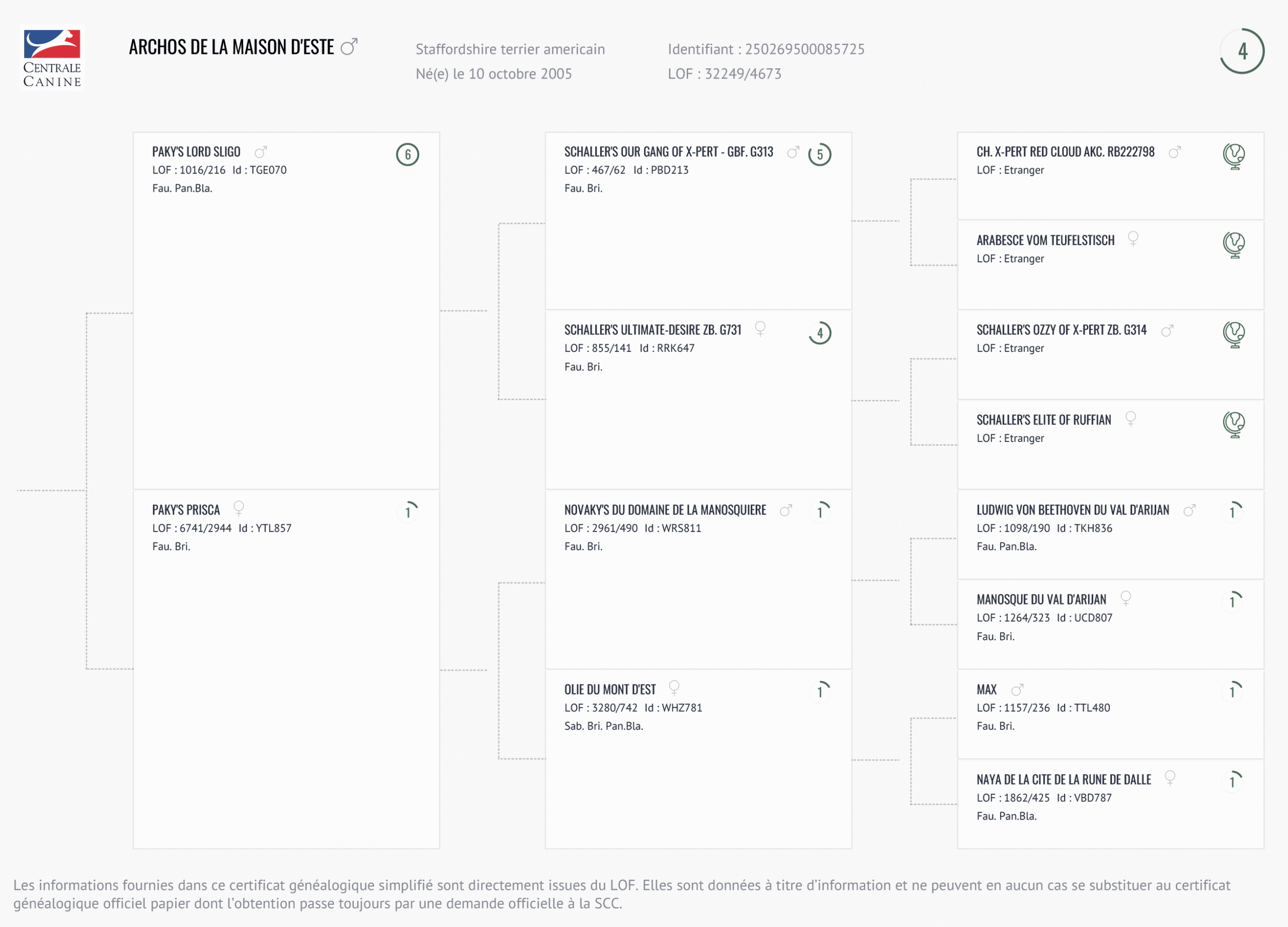Open Schaller's Our Gang of X-Pert name
Image resolution: width=1288 pixels, height=927 pixels.
point(669,151)
